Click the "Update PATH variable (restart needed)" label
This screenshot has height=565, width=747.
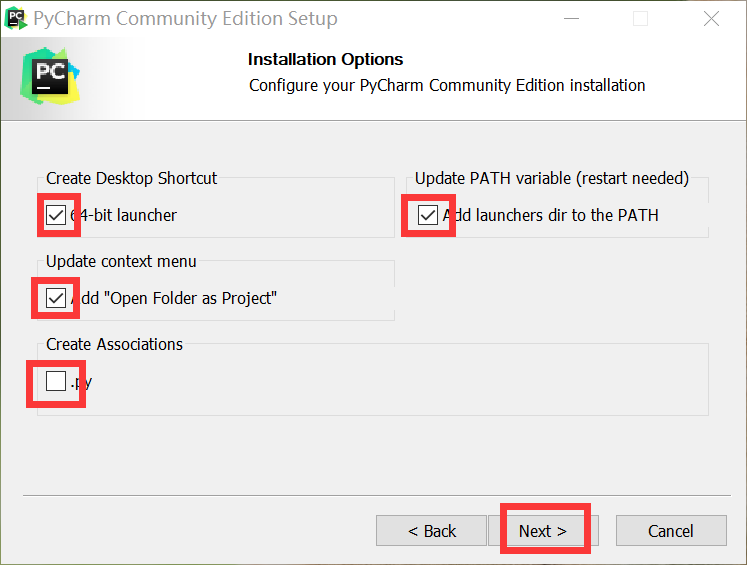(x=552, y=178)
